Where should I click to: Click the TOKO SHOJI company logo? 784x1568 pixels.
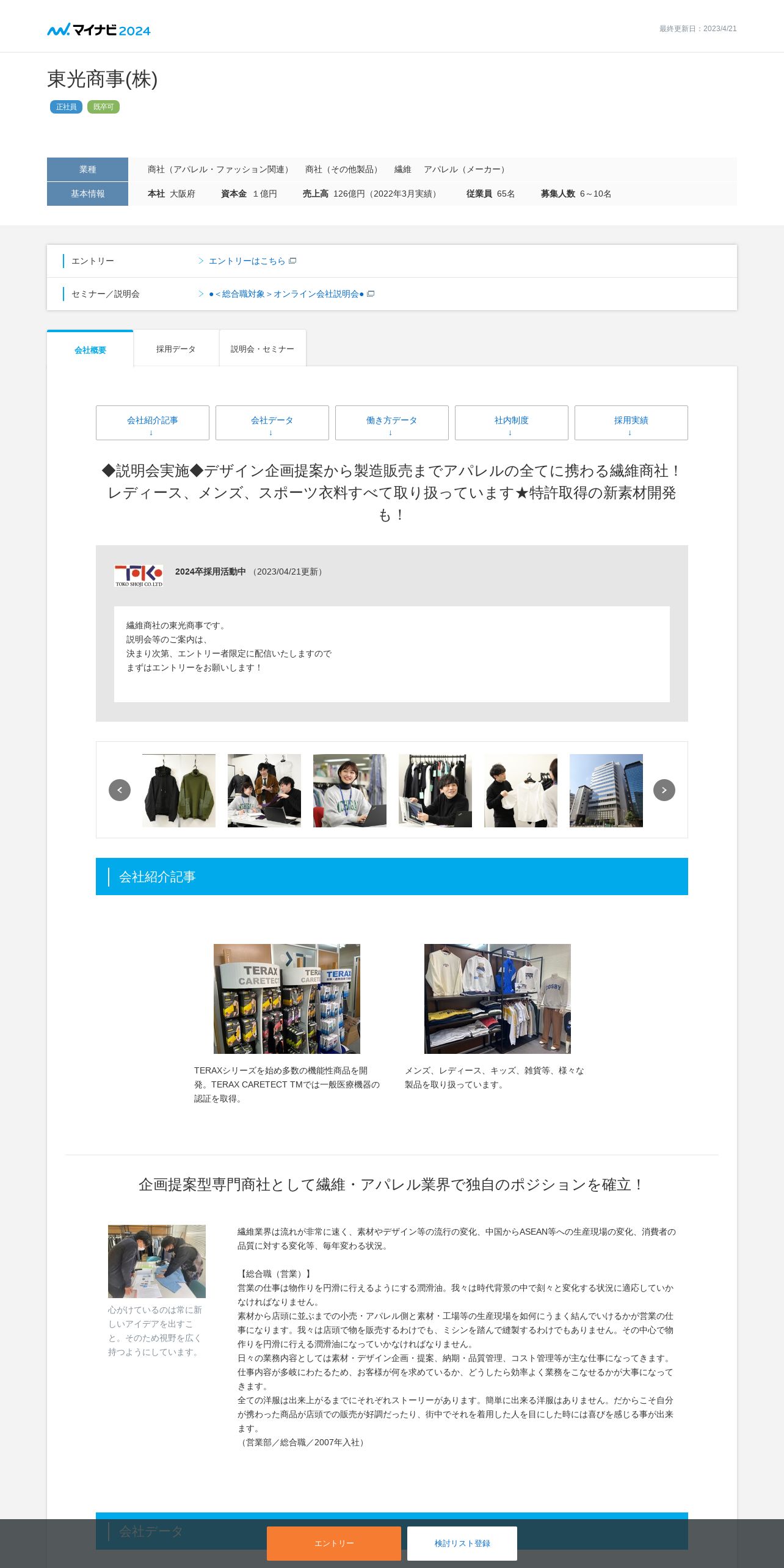click(x=139, y=575)
